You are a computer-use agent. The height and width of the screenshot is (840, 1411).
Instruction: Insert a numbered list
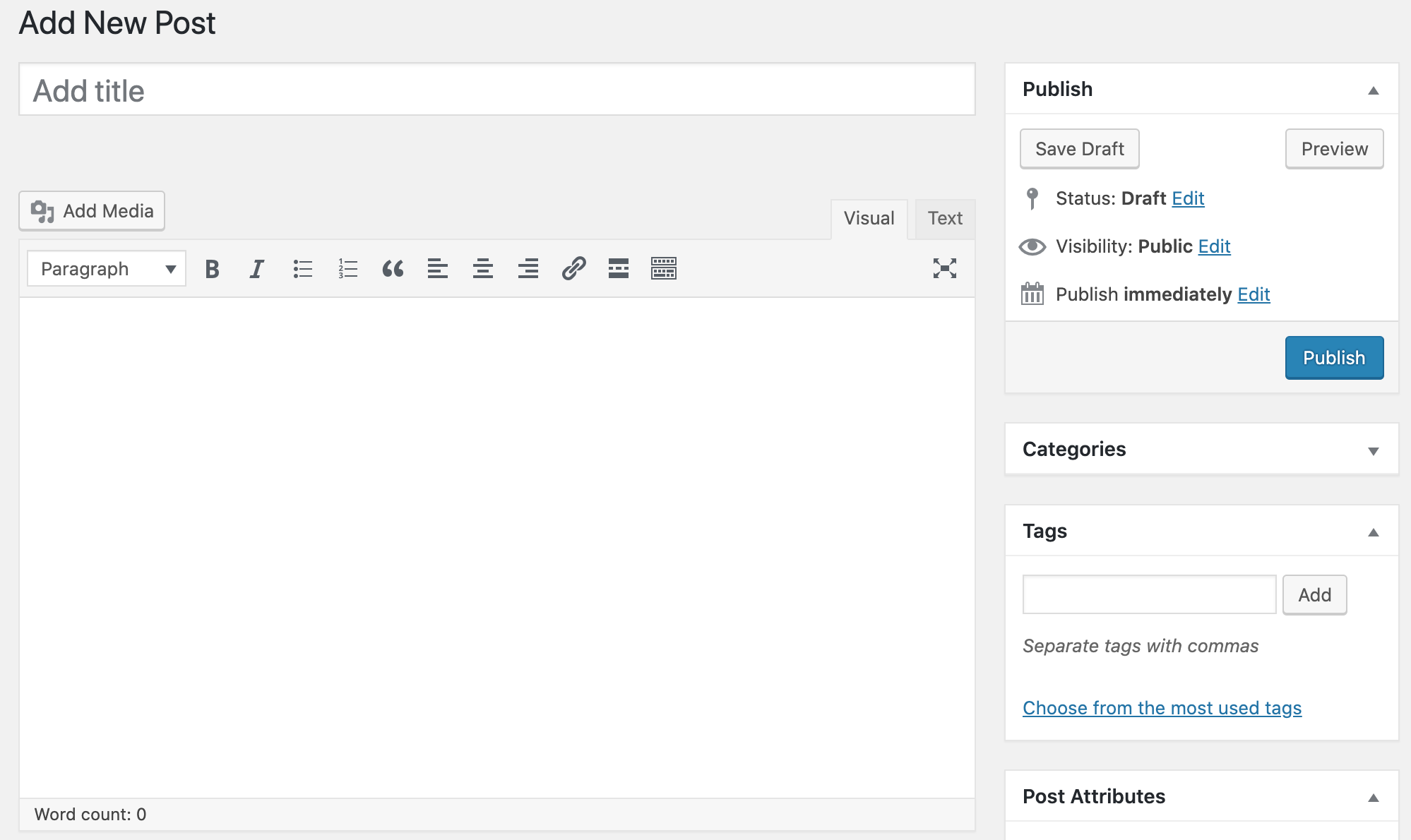[x=347, y=269]
